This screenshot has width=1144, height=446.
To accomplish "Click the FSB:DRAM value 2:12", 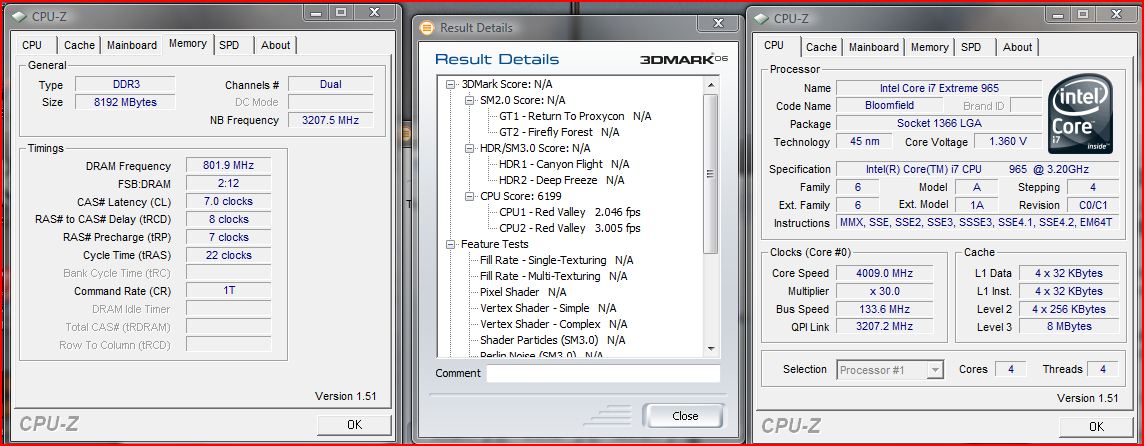I will 228,184.
